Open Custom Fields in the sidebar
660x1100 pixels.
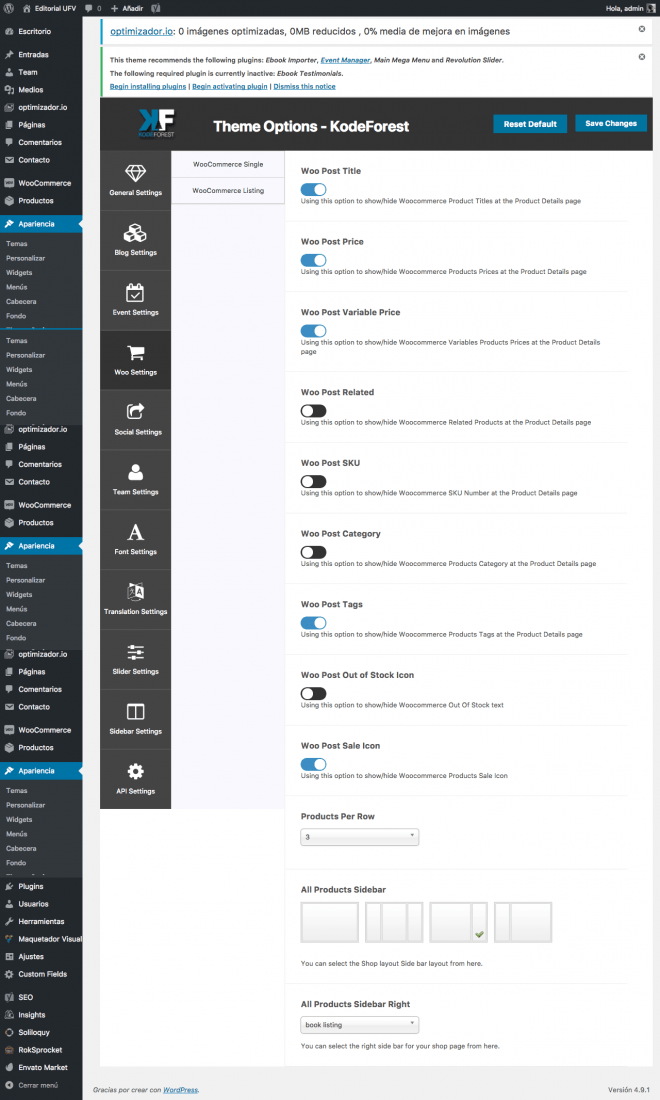pyautogui.click(x=41, y=974)
